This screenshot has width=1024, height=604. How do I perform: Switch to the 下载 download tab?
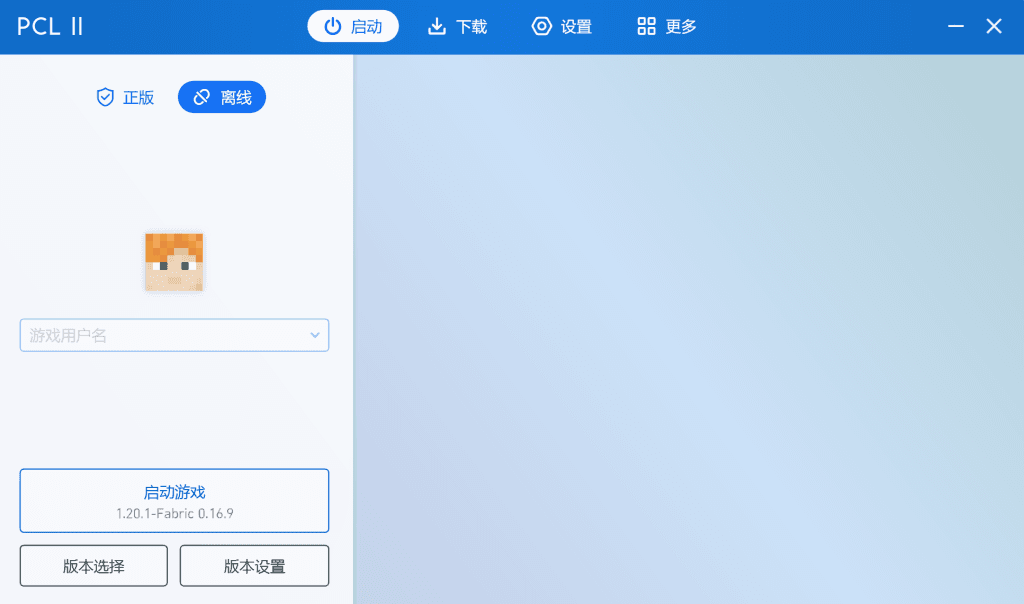click(457, 26)
